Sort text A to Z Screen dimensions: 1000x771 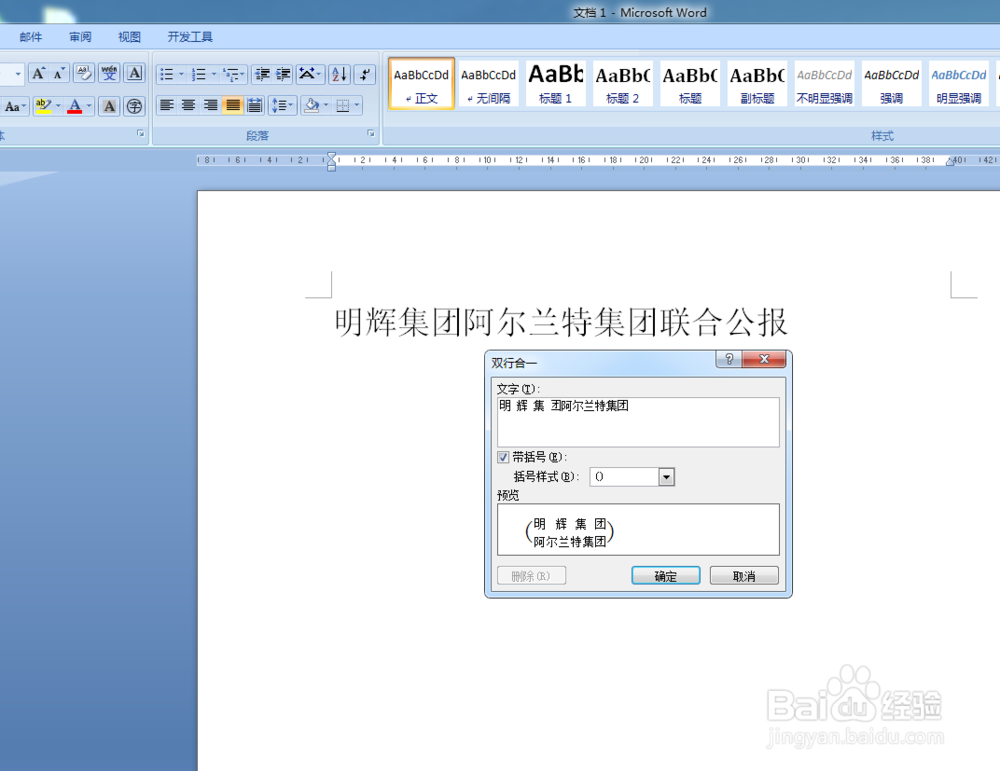(339, 75)
